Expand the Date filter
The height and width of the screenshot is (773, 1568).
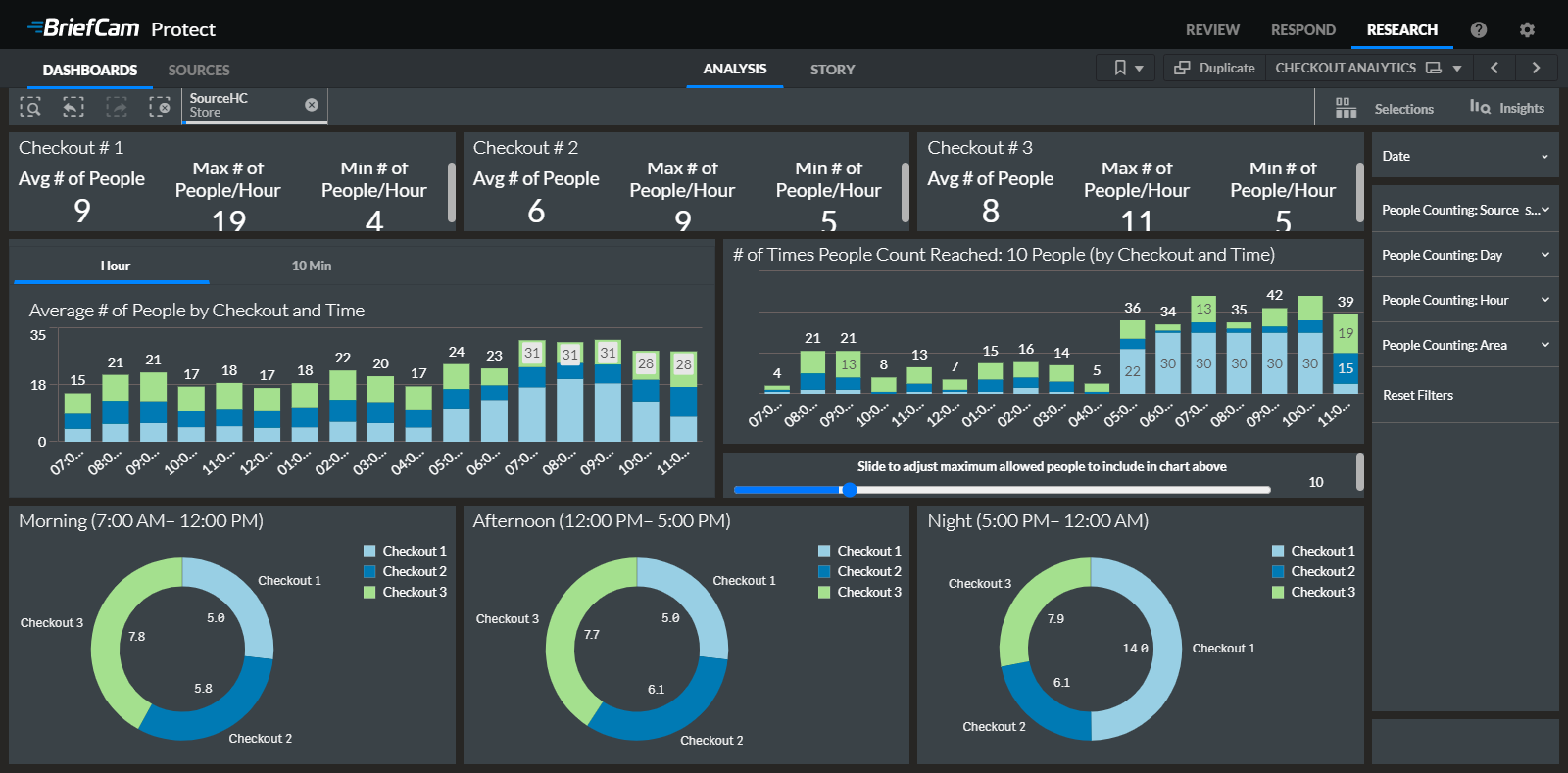click(x=1465, y=156)
